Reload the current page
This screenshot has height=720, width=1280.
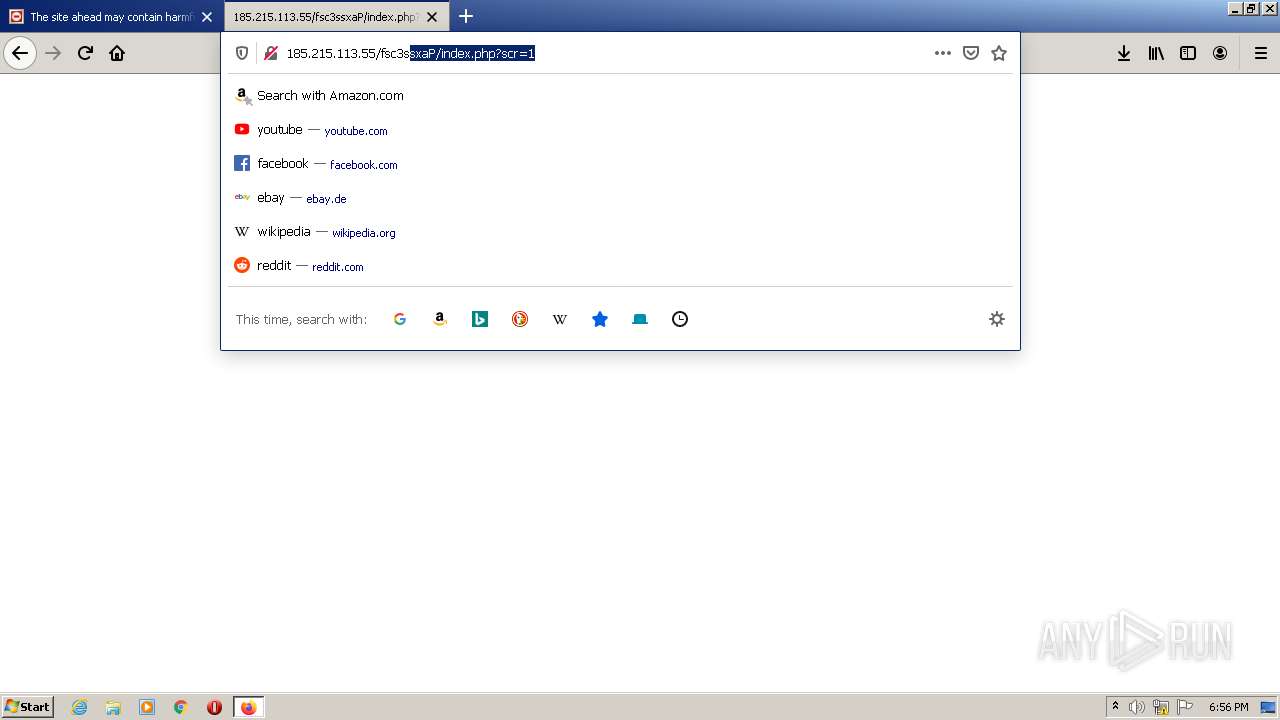(85, 53)
